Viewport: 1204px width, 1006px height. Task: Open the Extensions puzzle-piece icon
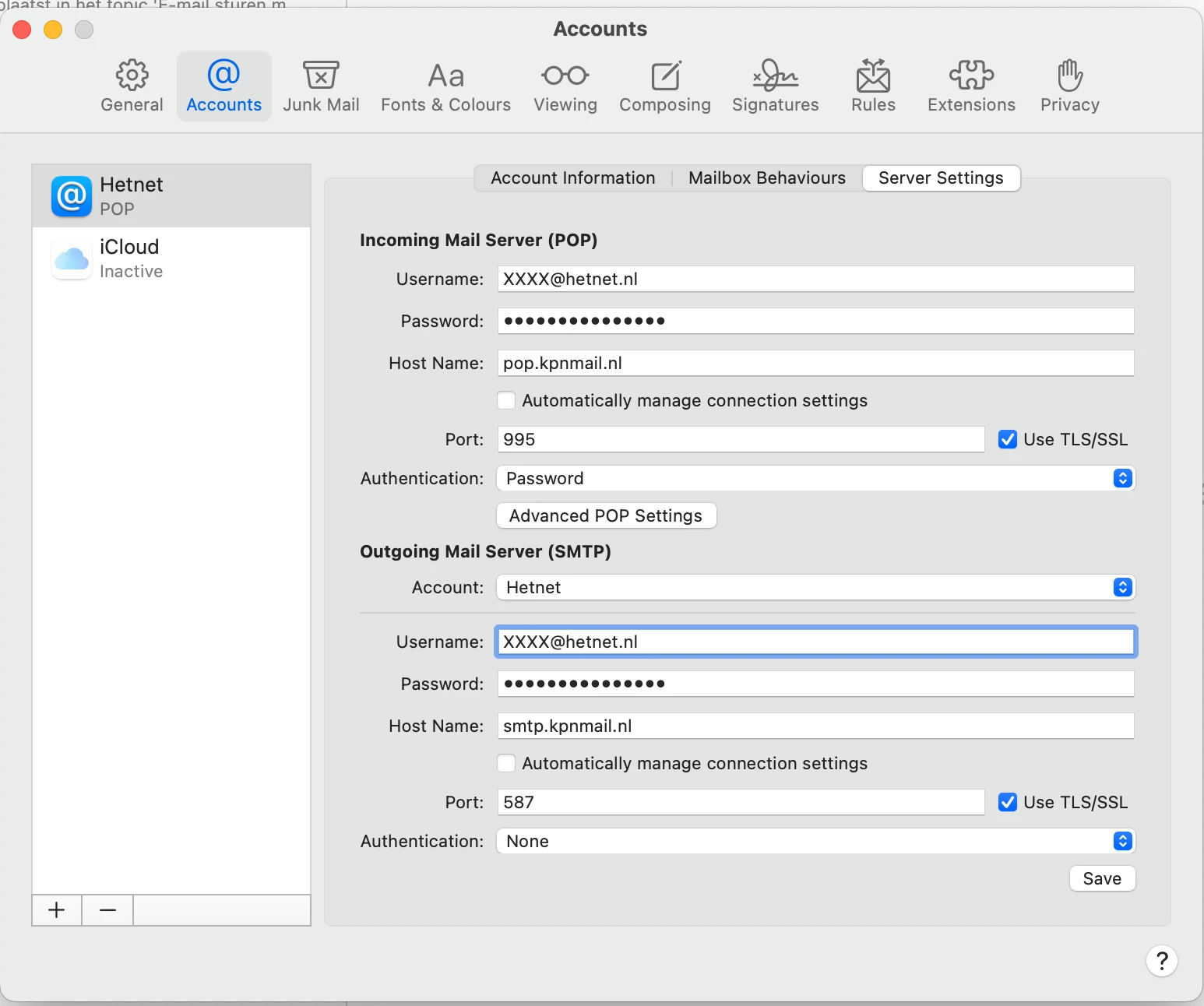[971, 76]
